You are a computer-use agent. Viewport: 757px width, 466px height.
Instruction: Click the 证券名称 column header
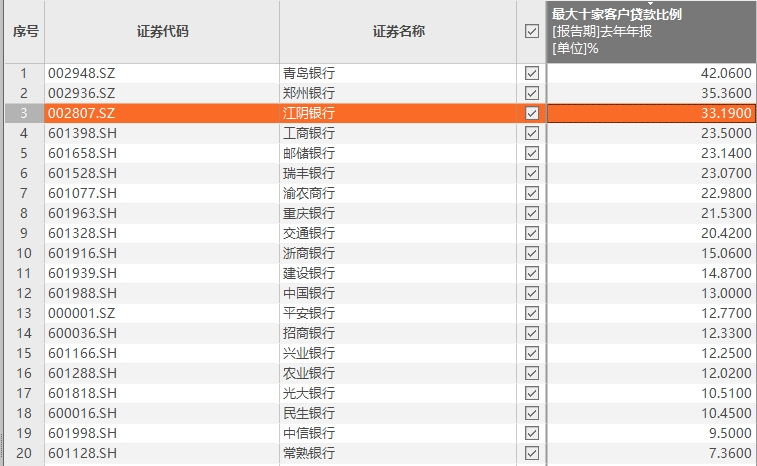pos(398,32)
